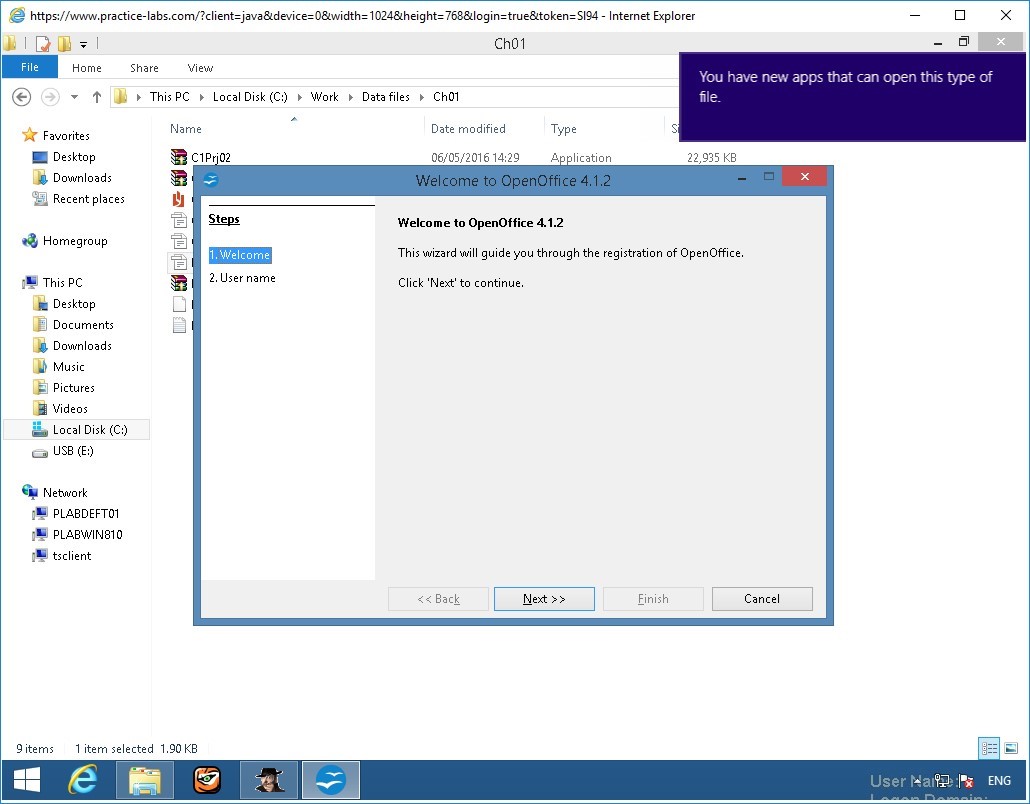Go up one folder level
This screenshot has height=804, width=1030.
97,97
